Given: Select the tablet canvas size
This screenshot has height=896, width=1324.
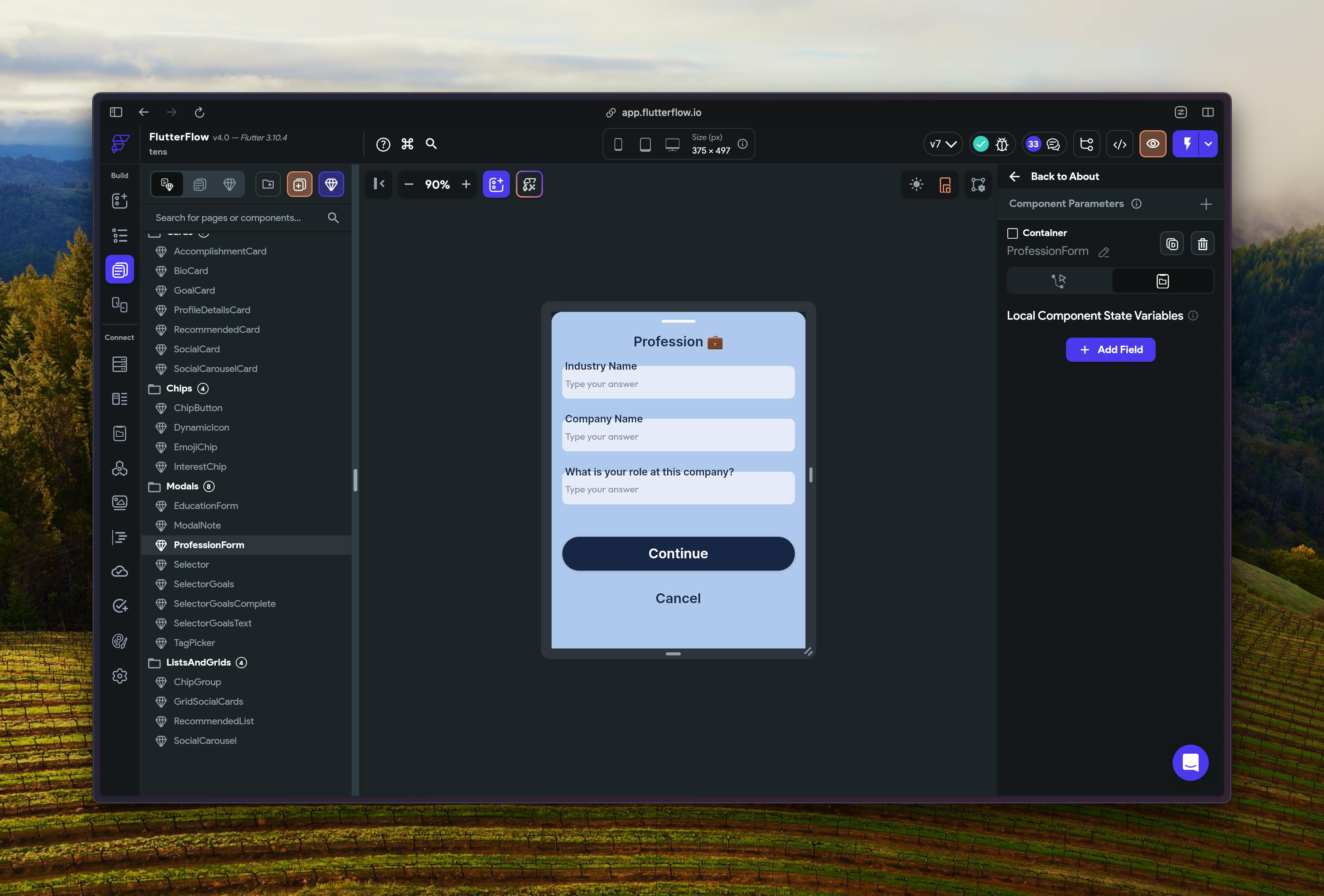Looking at the screenshot, I should (645, 144).
